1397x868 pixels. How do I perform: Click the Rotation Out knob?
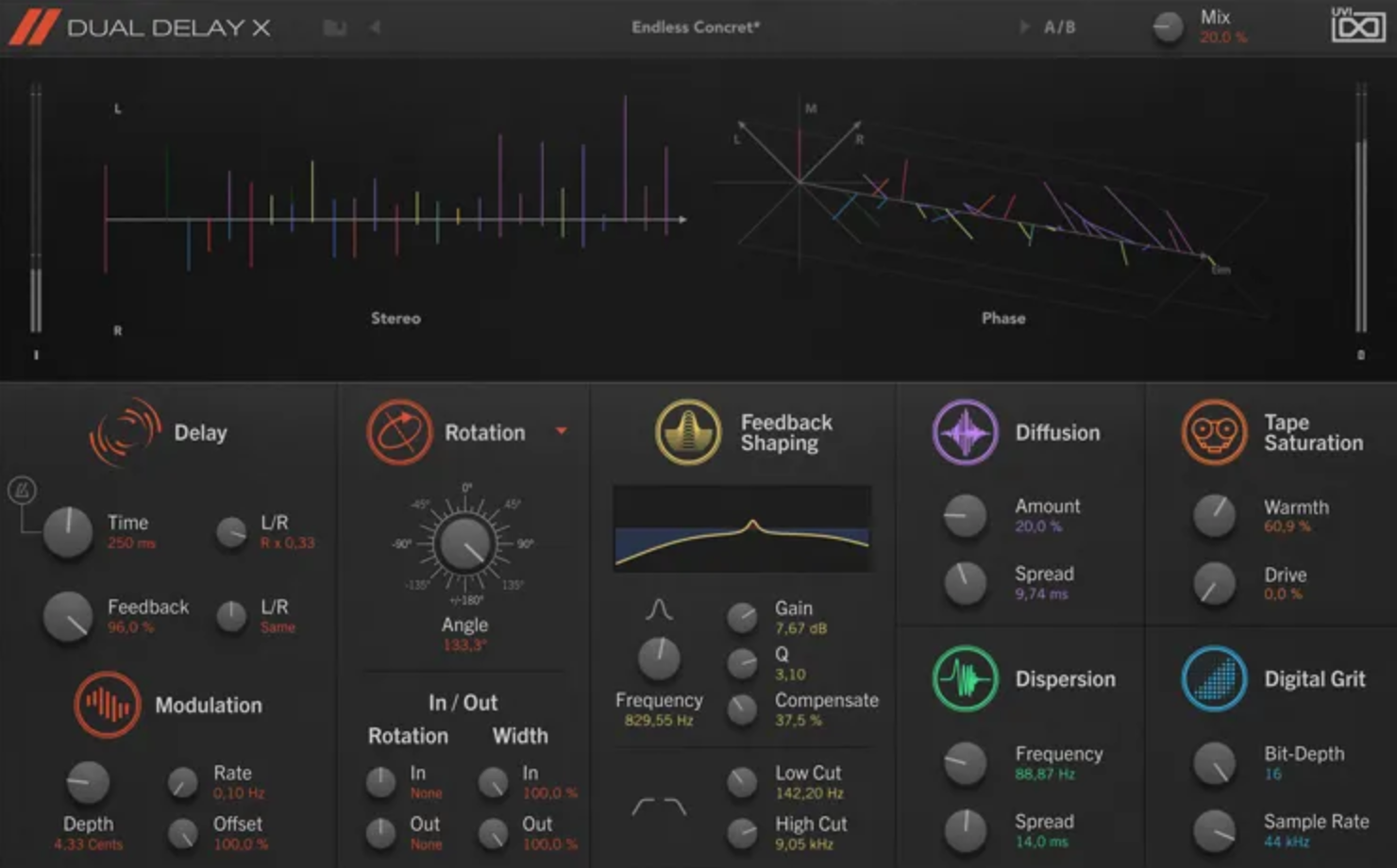pyautogui.click(x=380, y=833)
